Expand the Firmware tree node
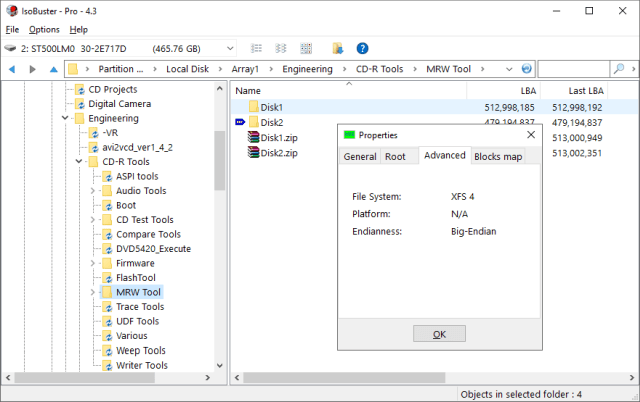640x402 pixels. (x=93, y=263)
